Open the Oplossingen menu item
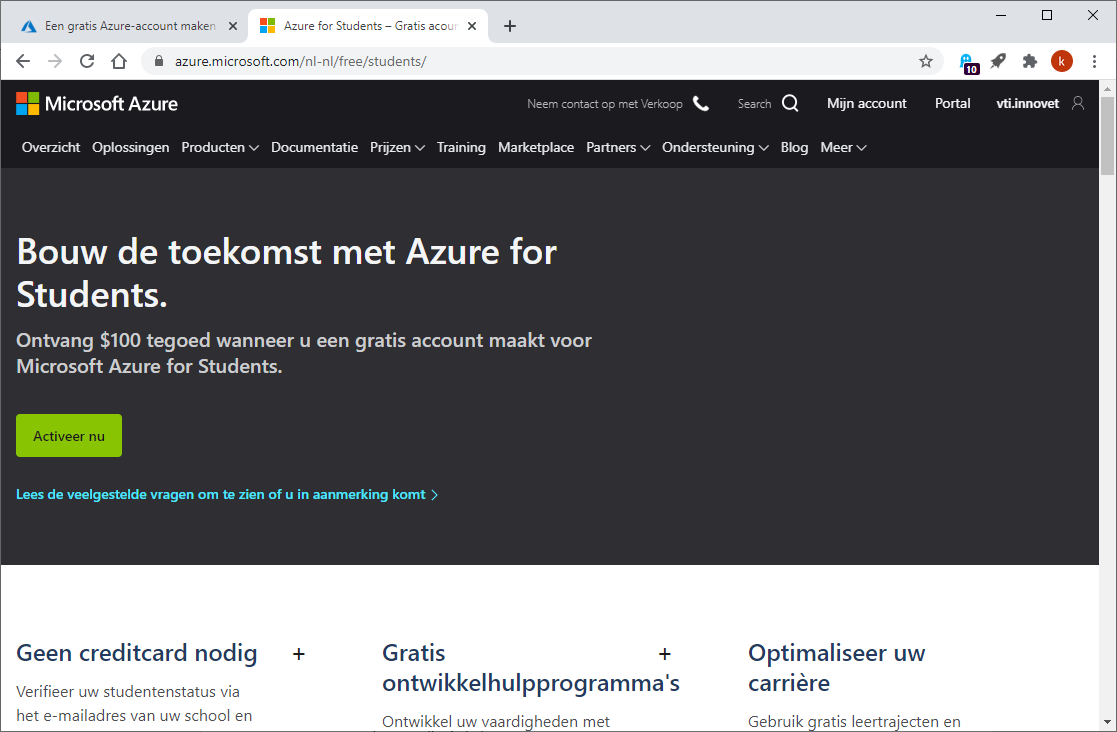This screenshot has width=1117, height=732. (x=131, y=147)
